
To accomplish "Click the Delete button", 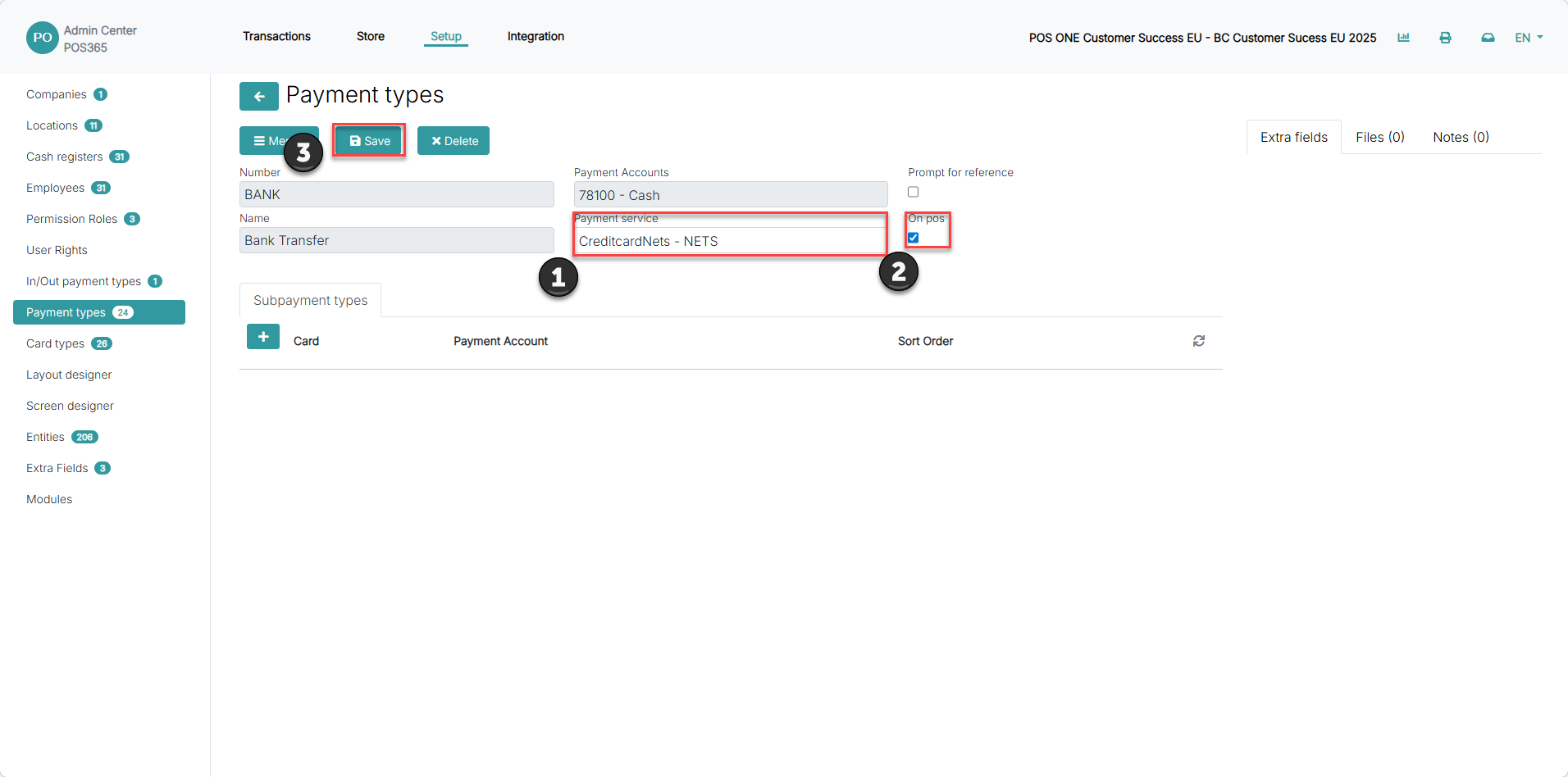I will (454, 141).
